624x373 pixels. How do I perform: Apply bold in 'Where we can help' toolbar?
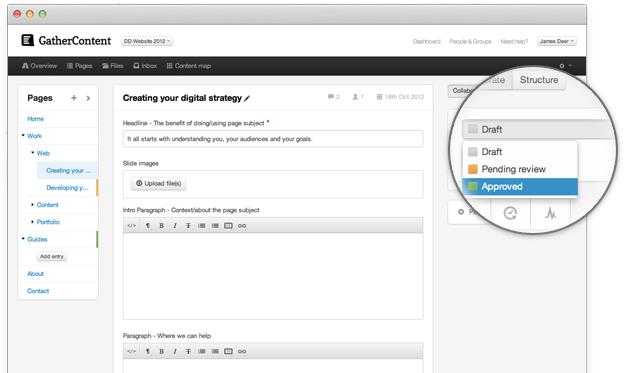162,352
